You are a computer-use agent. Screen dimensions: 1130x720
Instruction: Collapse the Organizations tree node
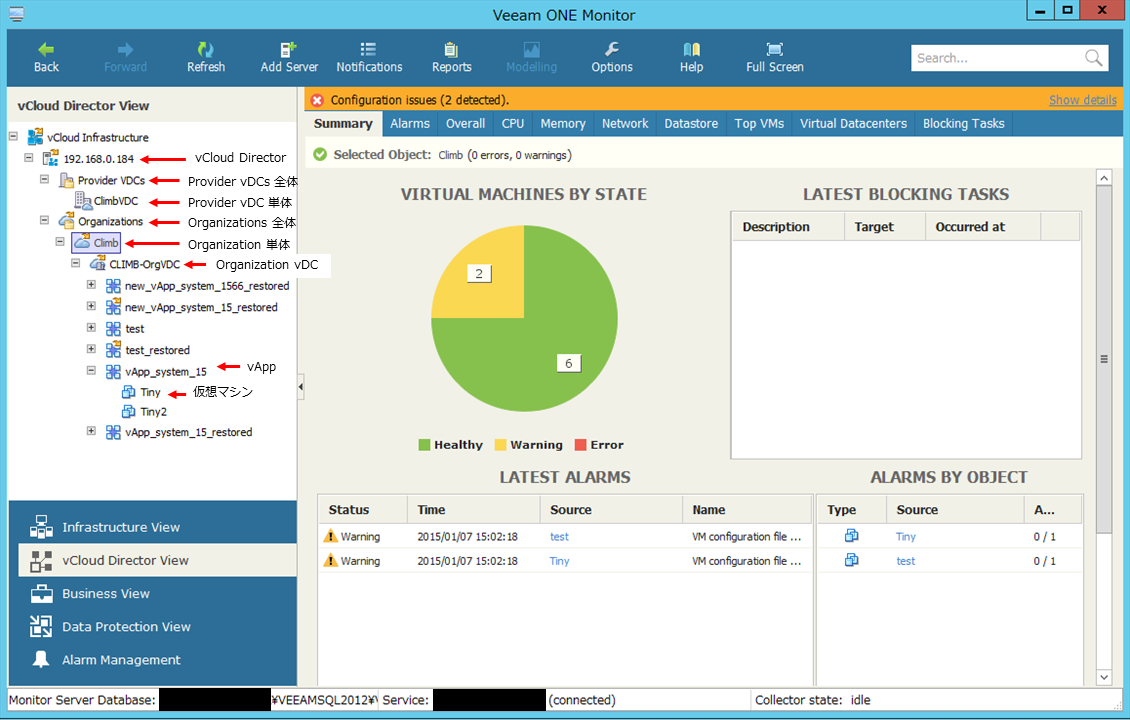(x=45, y=220)
